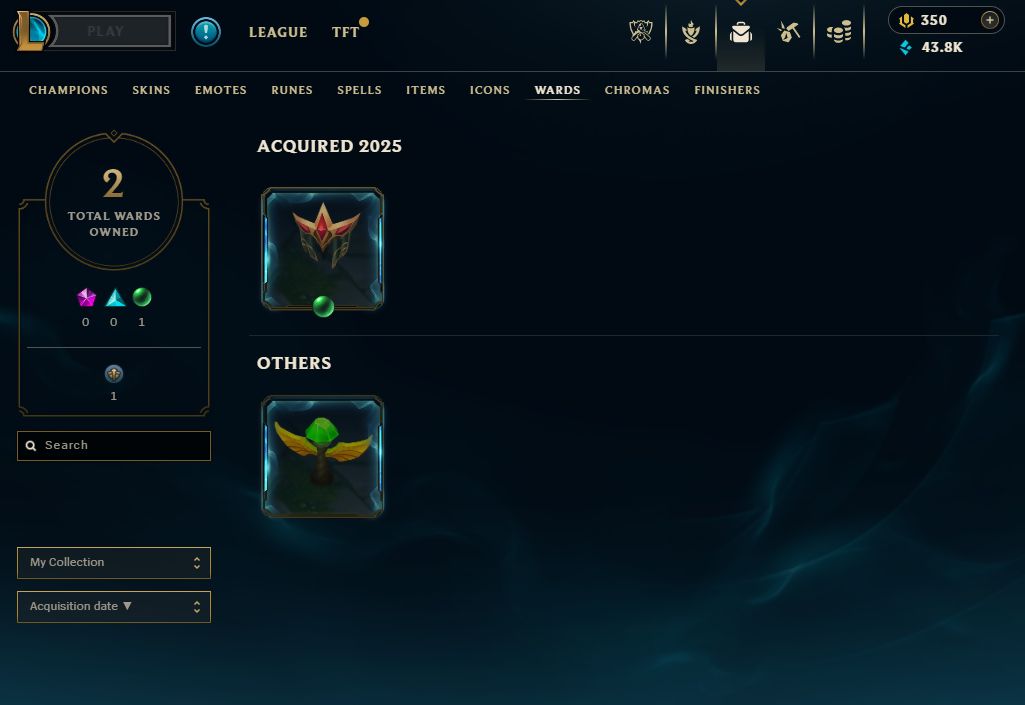Select the green winged ward thumbnail
Viewport: 1025px width, 705px height.
pos(323,456)
